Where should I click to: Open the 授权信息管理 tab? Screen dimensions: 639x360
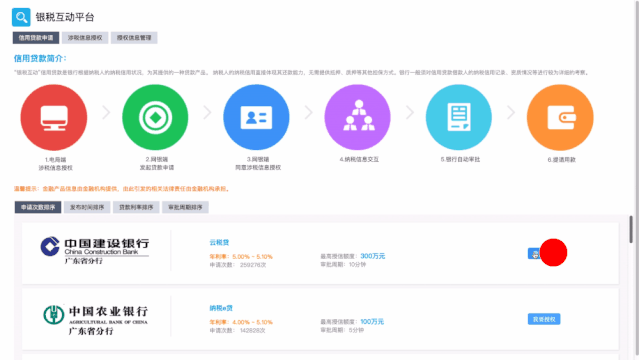[x=134, y=38]
